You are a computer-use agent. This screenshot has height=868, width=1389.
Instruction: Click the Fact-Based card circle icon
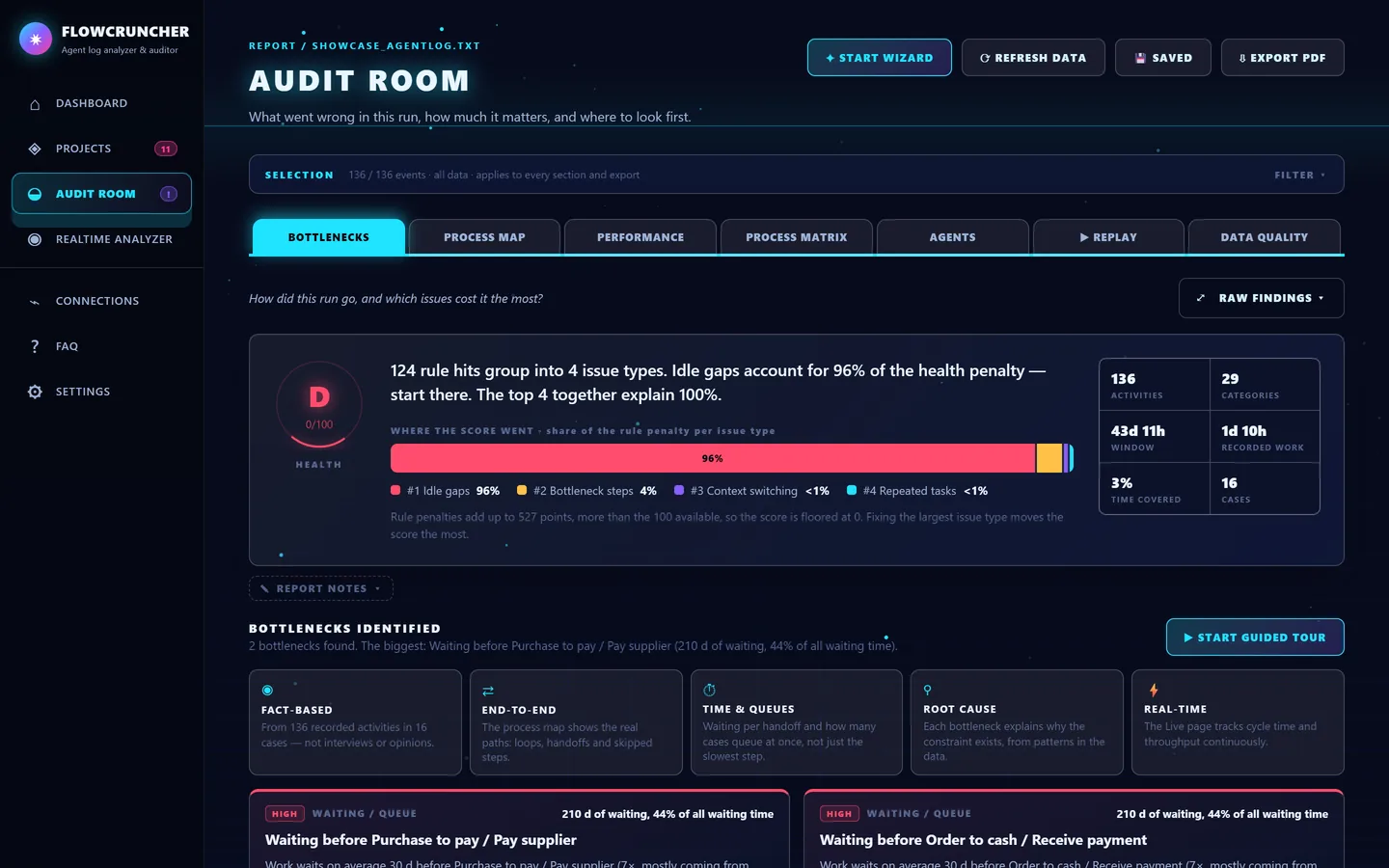(x=267, y=691)
